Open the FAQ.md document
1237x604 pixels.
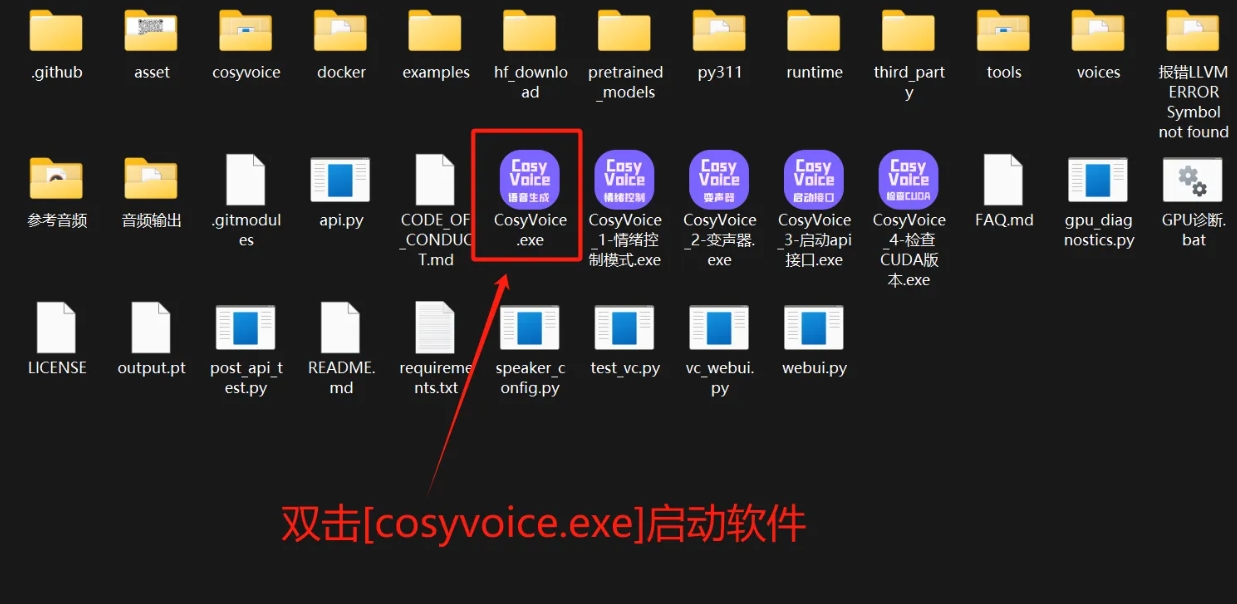[1003, 183]
